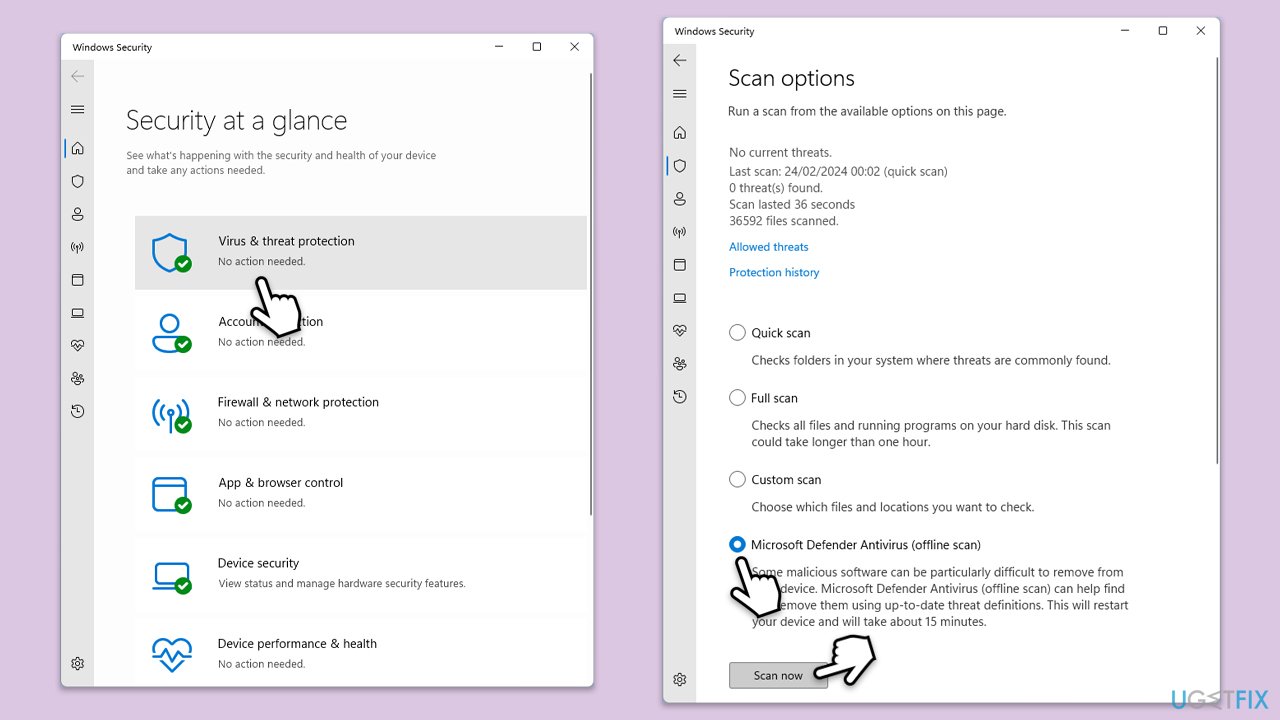Click Device performance heart icon in left sidebar

click(x=78, y=345)
